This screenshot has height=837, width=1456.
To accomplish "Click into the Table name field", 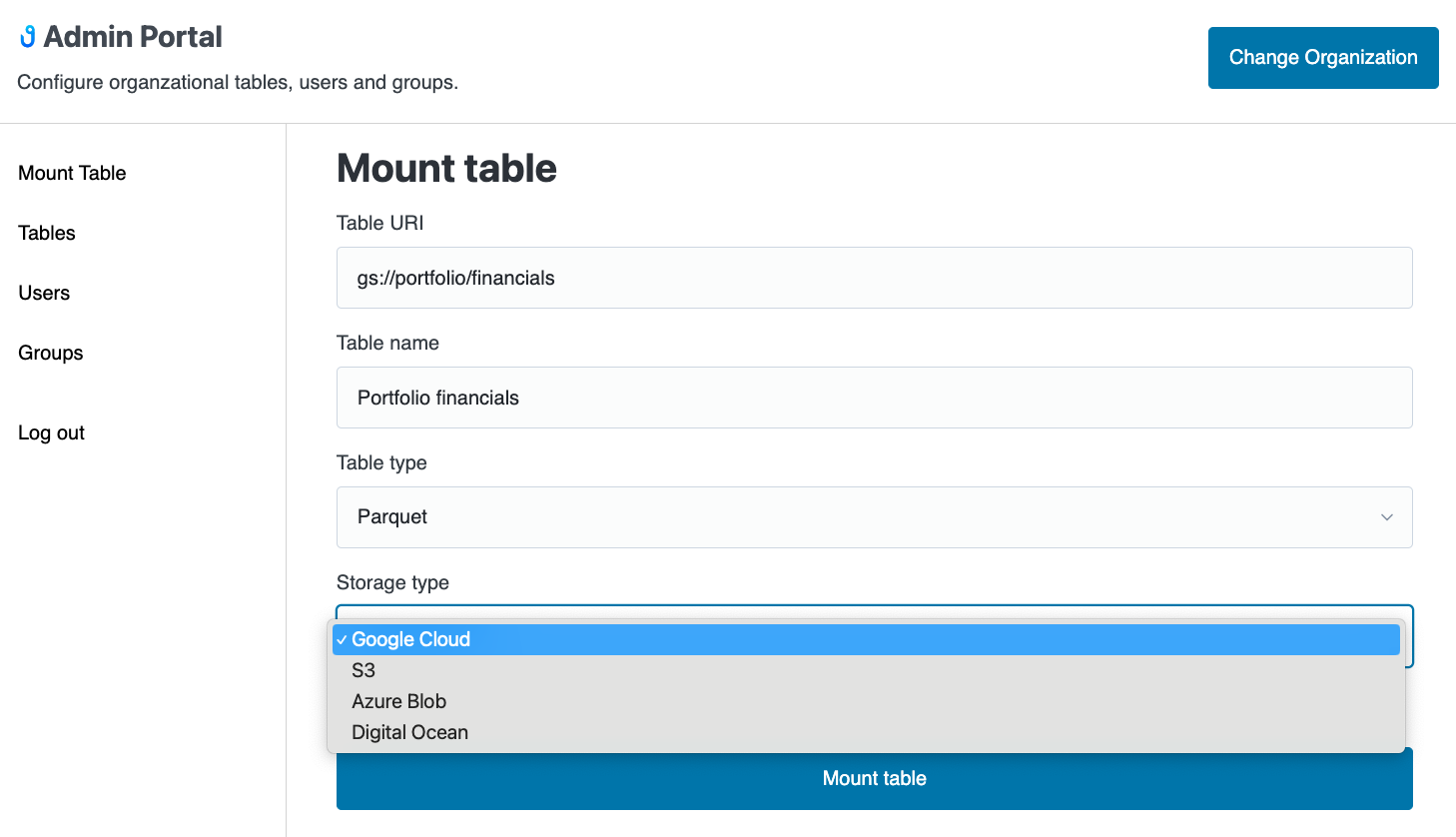I will 873,398.
